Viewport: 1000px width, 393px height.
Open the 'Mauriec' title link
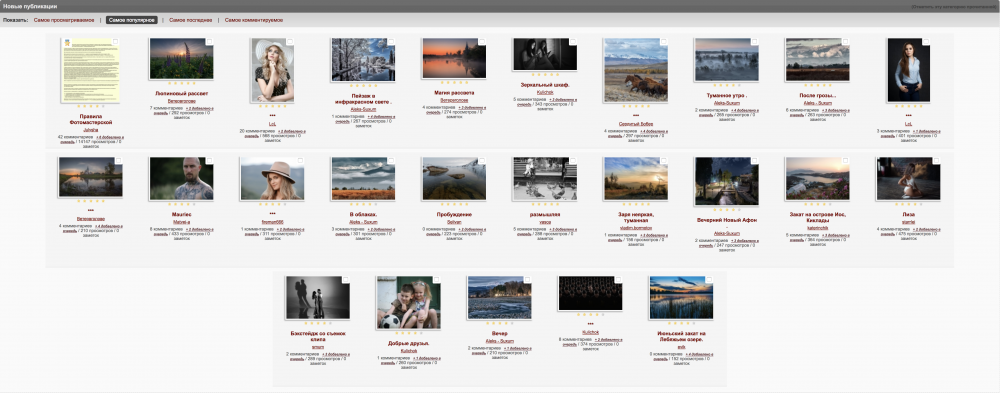[x=181, y=214]
